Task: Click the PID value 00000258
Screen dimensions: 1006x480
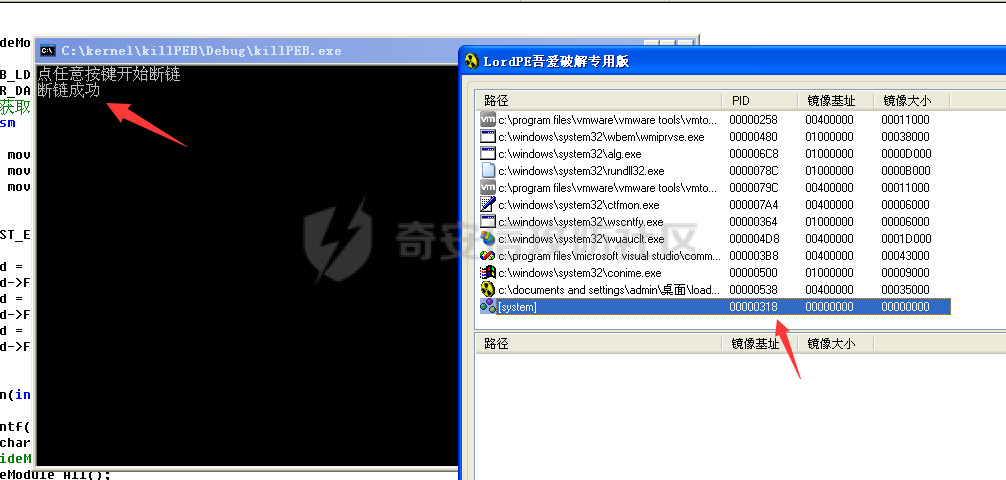Action: click(x=753, y=120)
